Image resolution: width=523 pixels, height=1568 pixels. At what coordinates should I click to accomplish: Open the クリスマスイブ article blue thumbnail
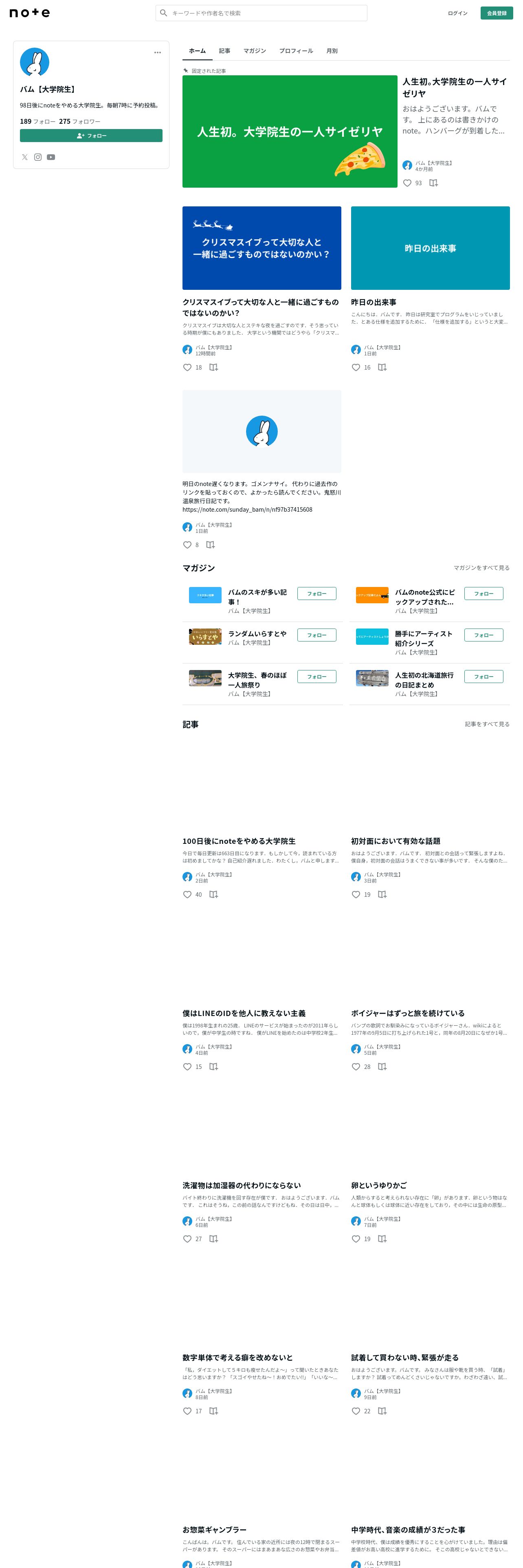coord(262,248)
